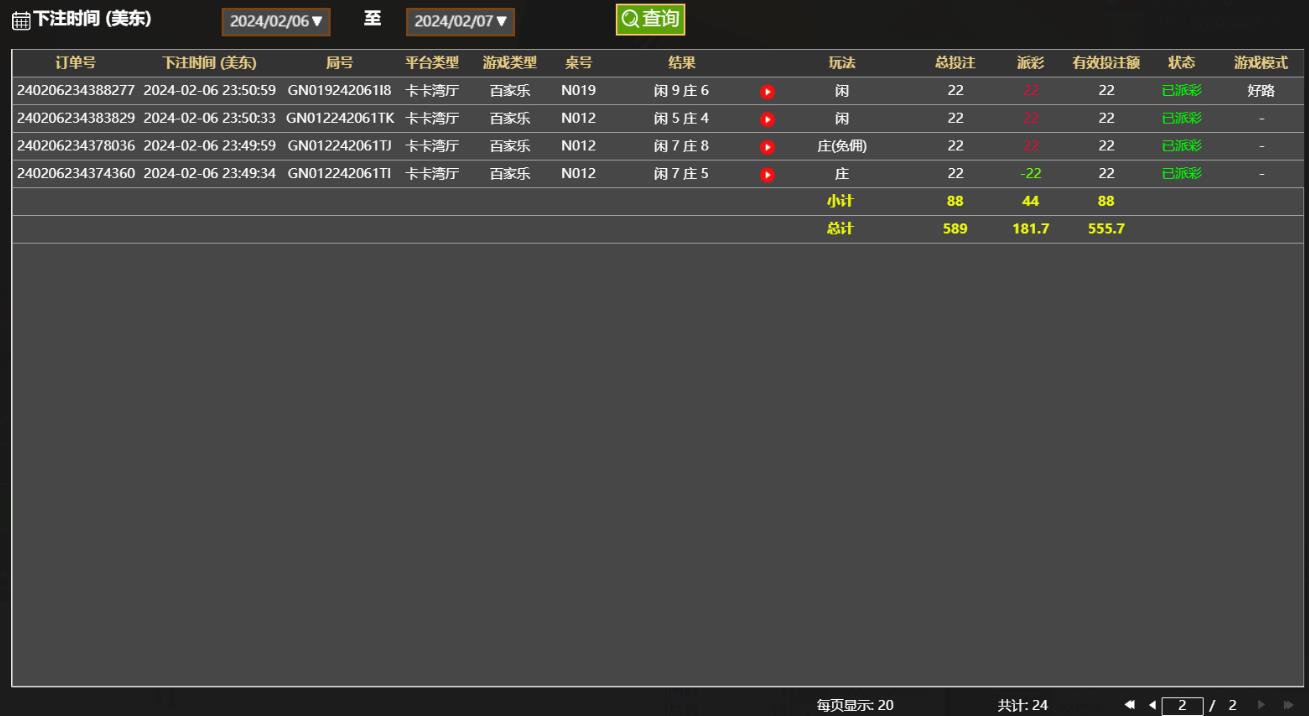Play video replay for order 240206234383829
Image resolution: width=1309 pixels, height=716 pixels.
pos(767,119)
